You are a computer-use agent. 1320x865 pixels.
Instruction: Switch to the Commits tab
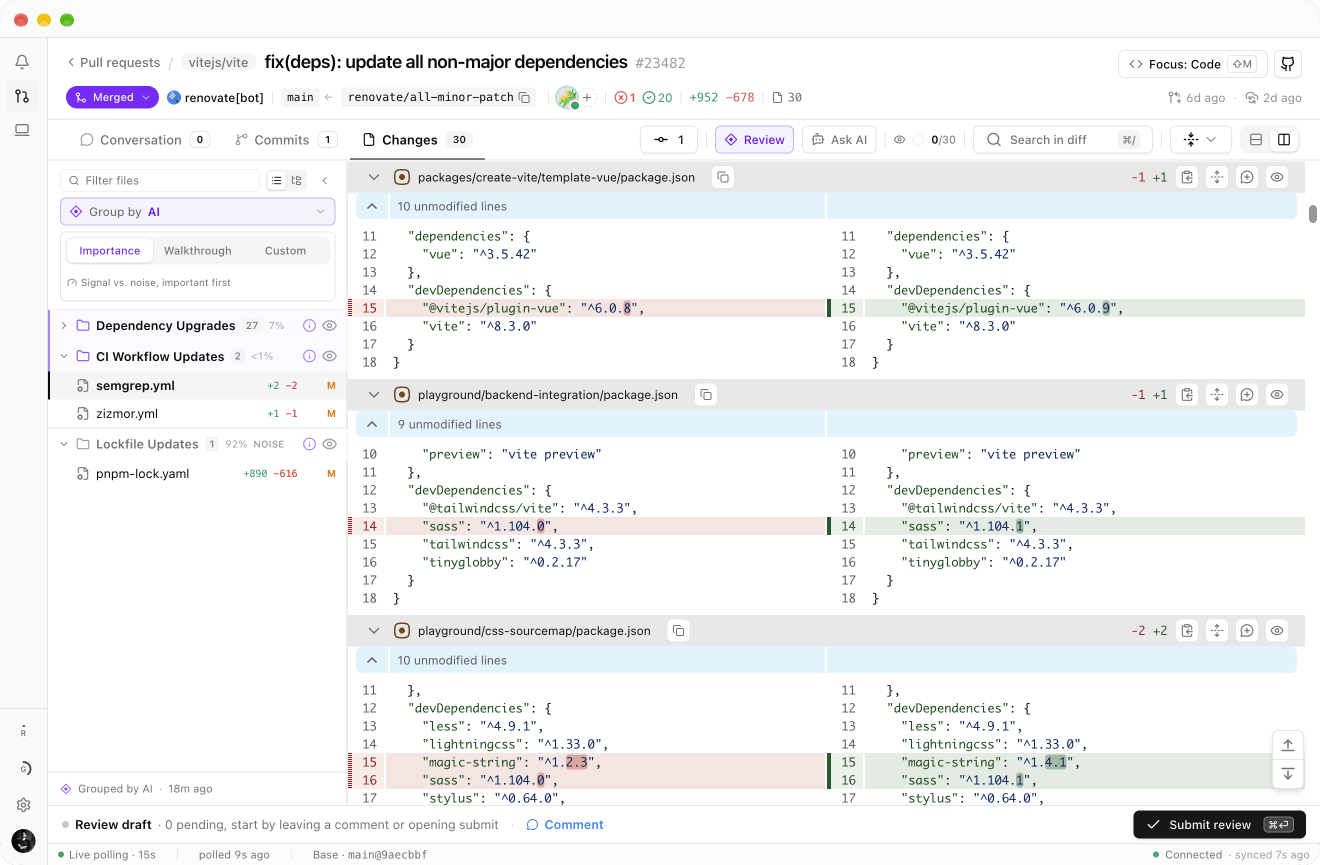point(285,140)
